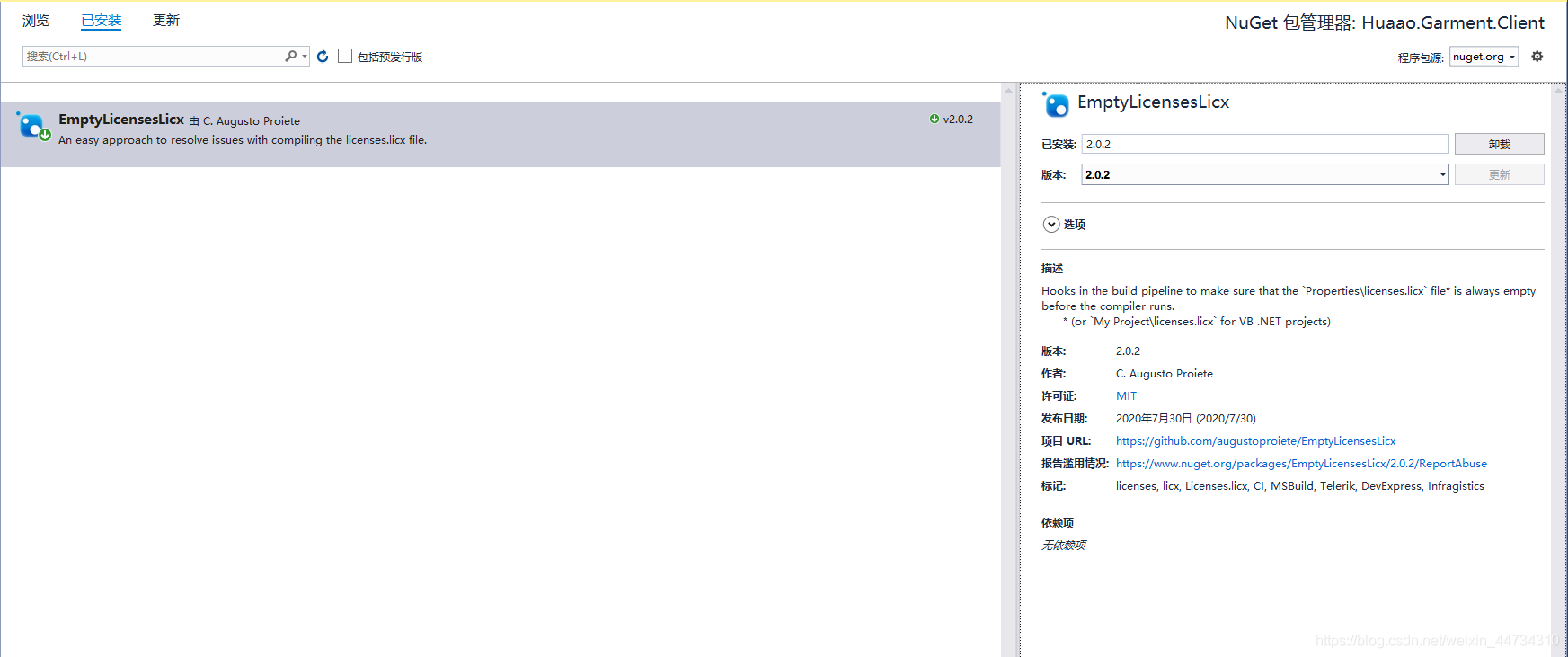Screen dimensions: 1568x657
Task: Switch to the 已安装 tab
Action: (x=102, y=21)
